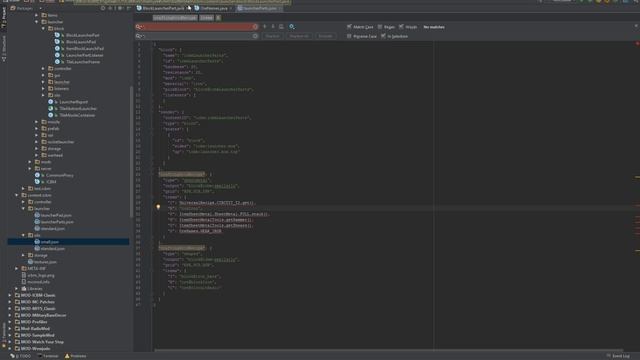Click scroll-from-source target icon in project panel
Viewport: 640px width, 360px height.
point(103,8)
